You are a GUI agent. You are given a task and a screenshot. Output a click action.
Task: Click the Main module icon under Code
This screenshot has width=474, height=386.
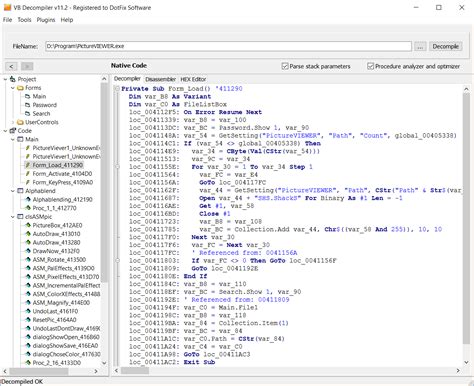(20, 139)
